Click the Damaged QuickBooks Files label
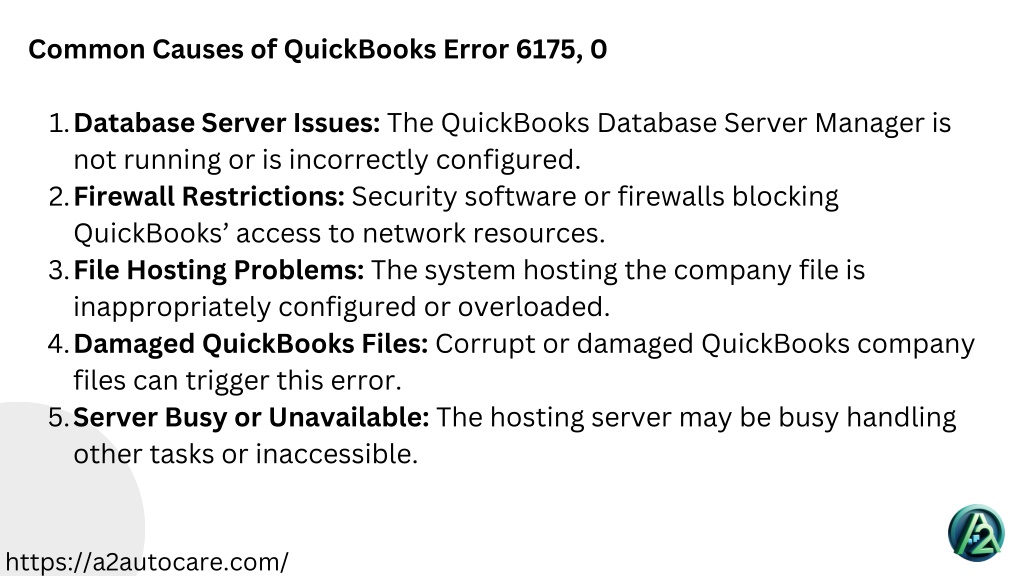The image size is (1024, 576). pos(251,344)
